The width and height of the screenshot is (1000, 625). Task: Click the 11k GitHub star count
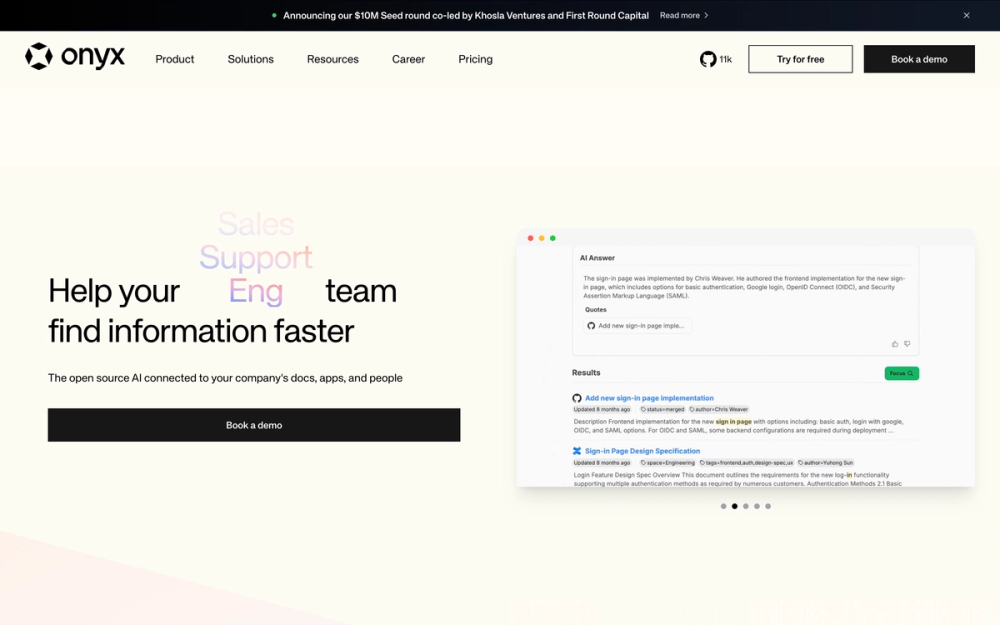[726, 59]
